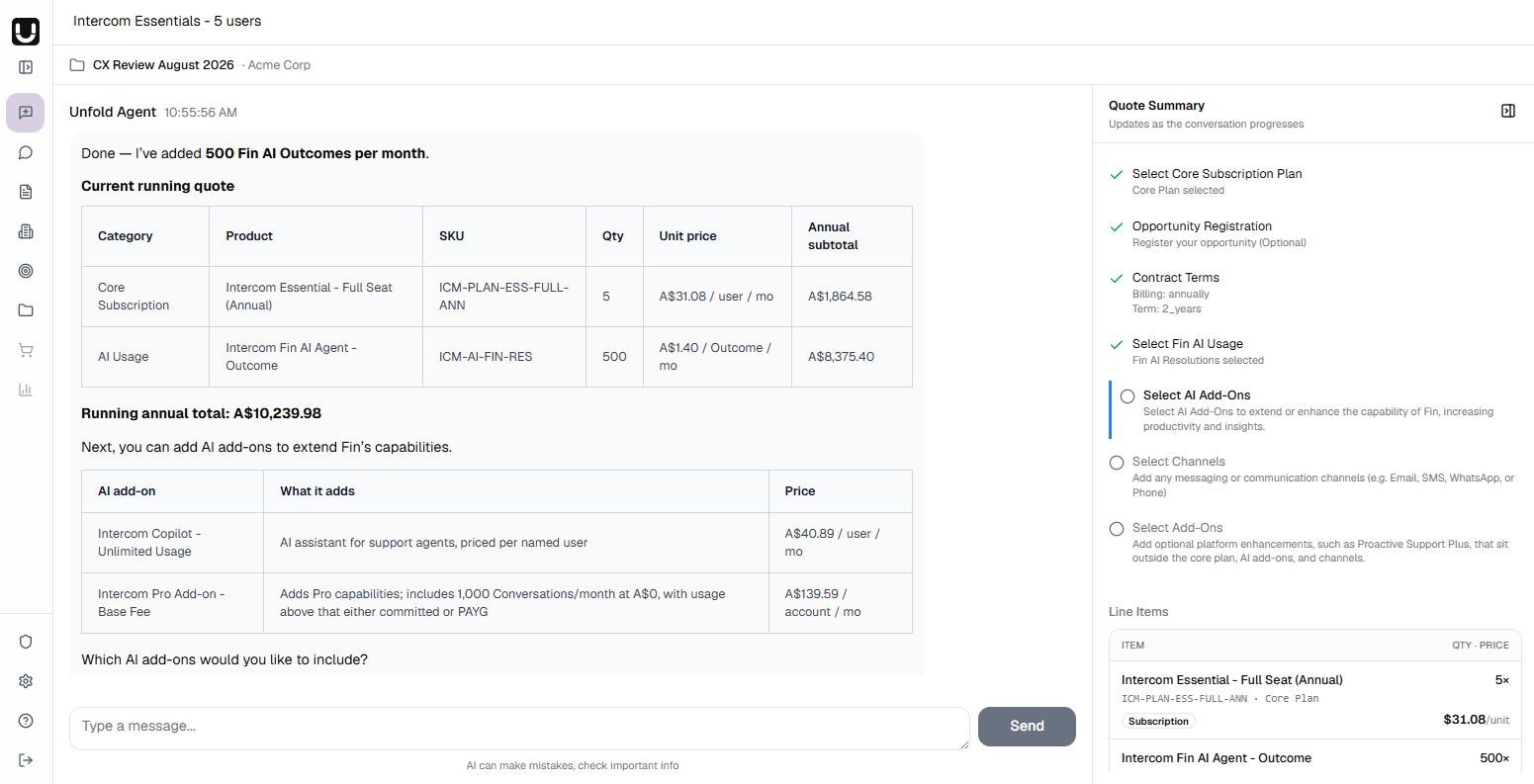Click the Opportunity Registration step title

coord(1202,226)
